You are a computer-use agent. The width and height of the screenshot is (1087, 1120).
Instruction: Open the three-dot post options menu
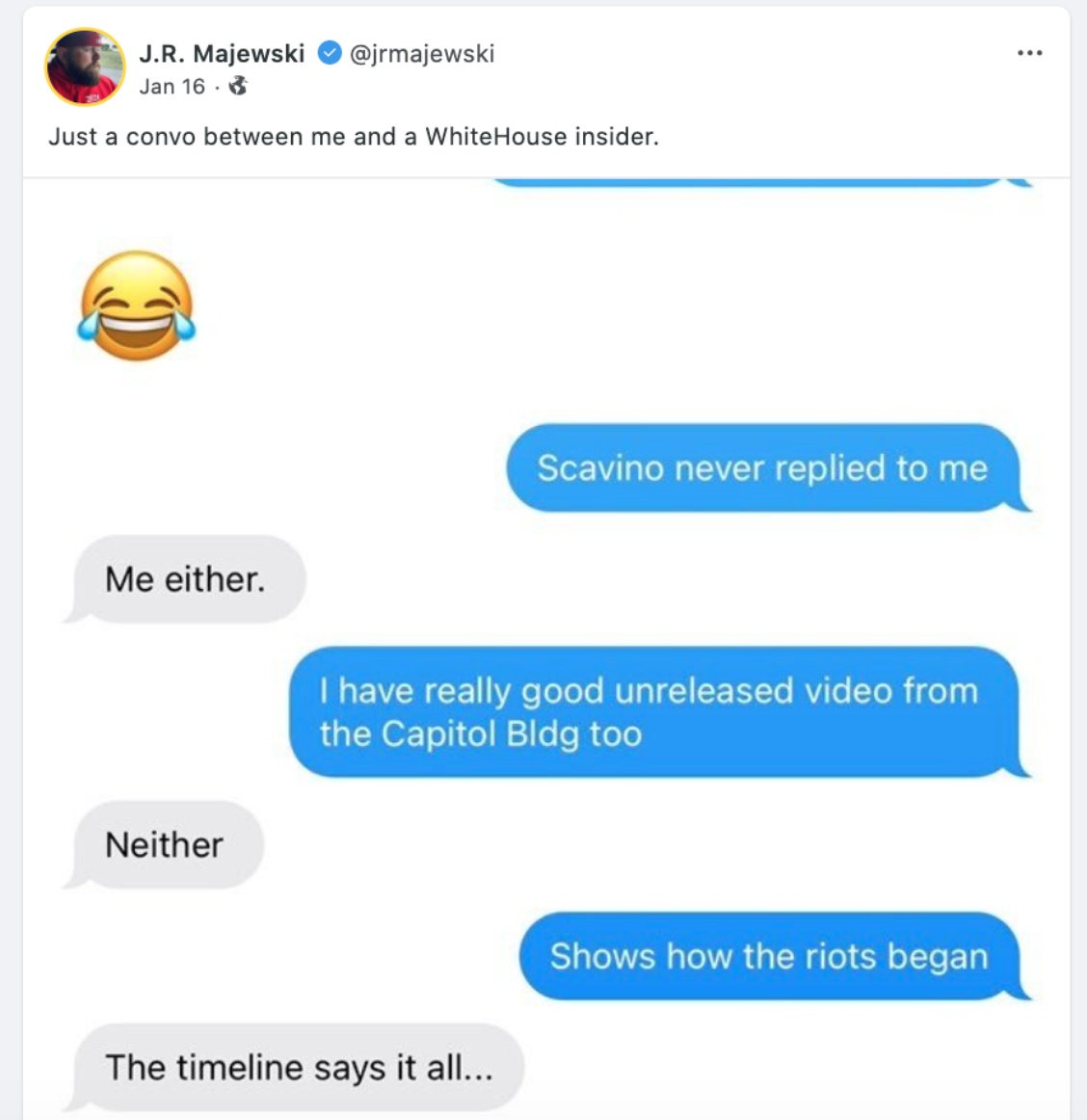click(1029, 53)
